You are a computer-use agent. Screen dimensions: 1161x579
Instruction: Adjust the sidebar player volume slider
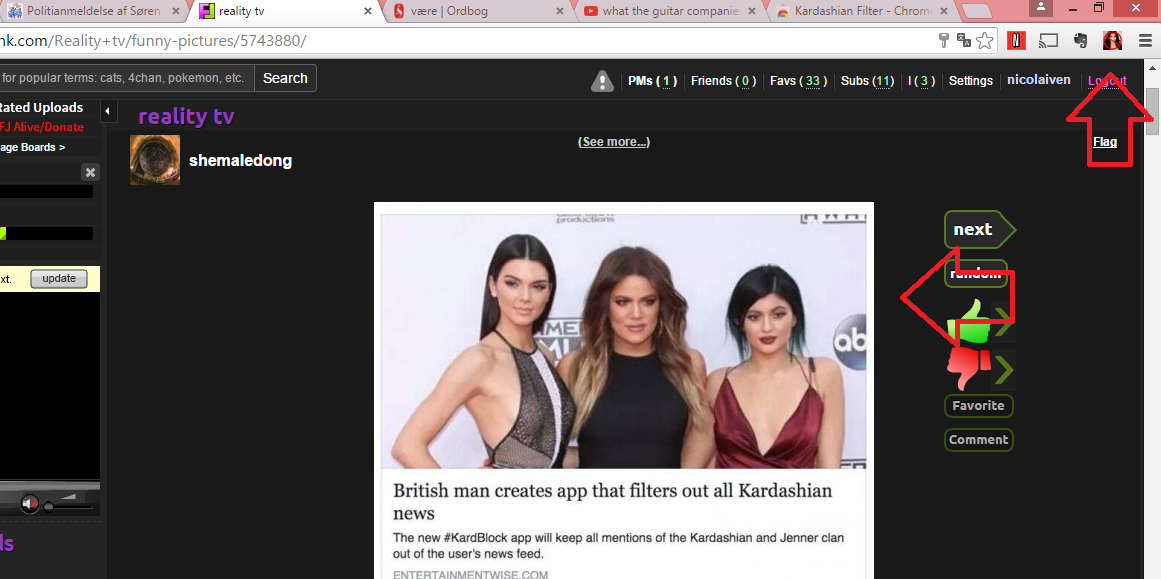pyautogui.click(x=48, y=506)
